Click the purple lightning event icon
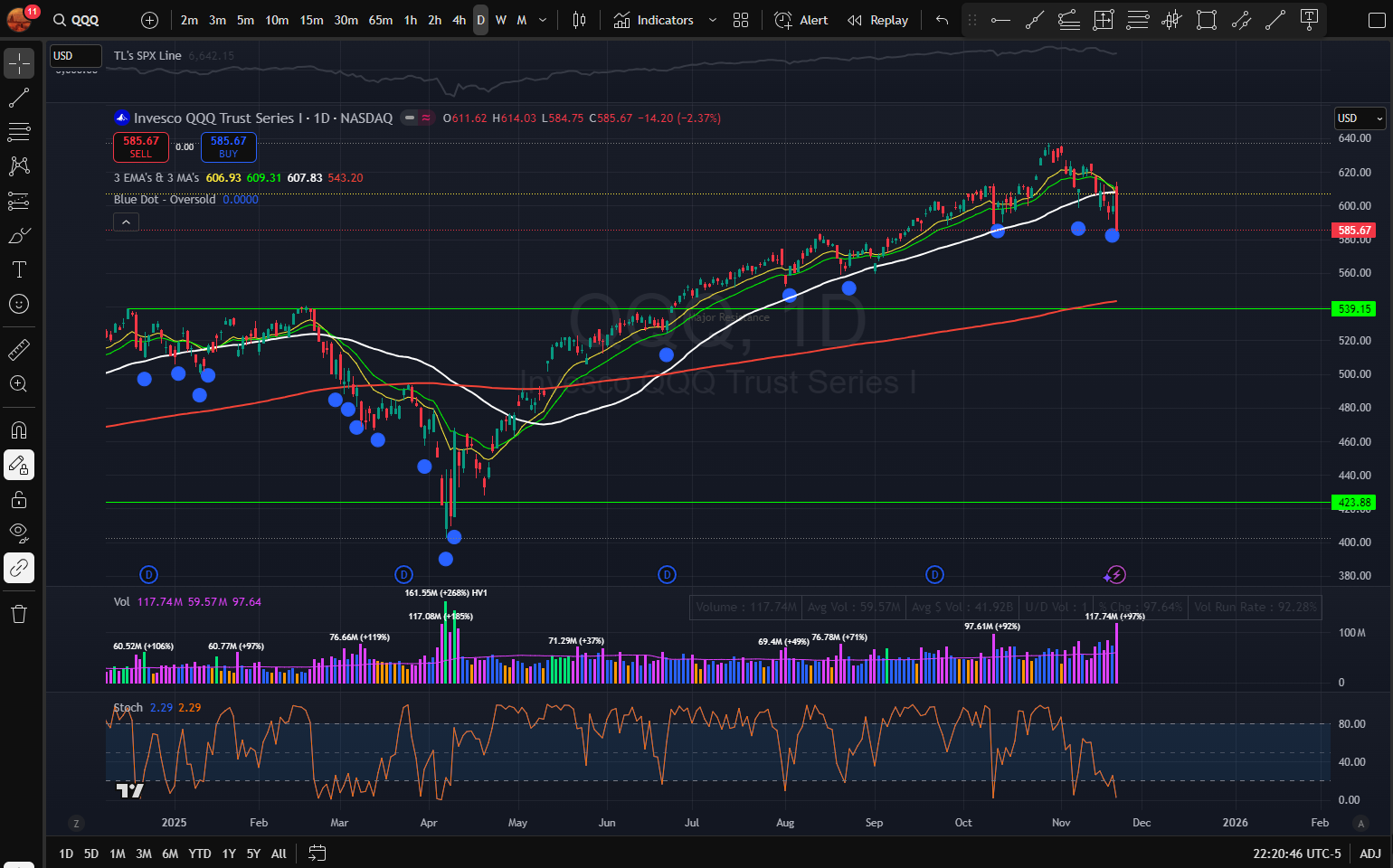Viewport: 1393px width, 868px height. point(1116,575)
